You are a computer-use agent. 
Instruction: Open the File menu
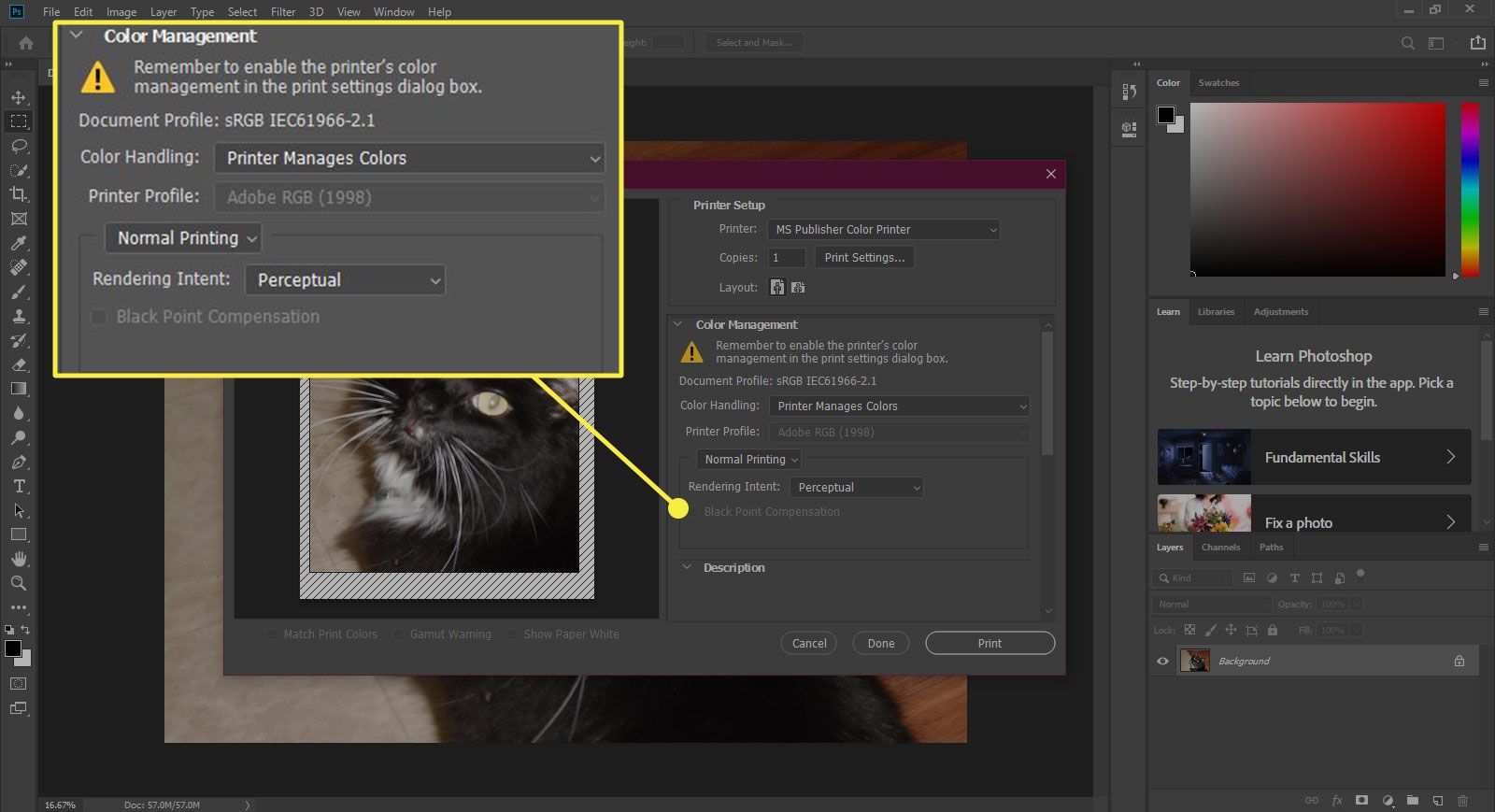[x=51, y=12]
